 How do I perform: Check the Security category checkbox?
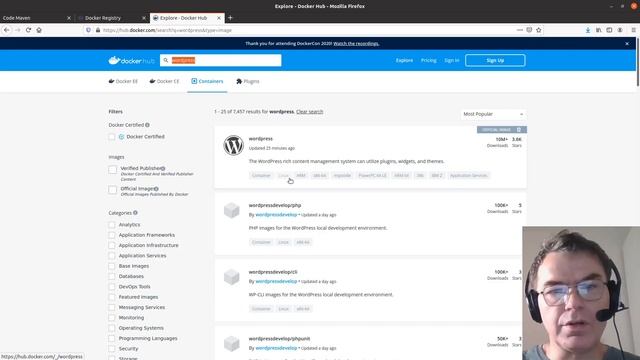(112, 349)
